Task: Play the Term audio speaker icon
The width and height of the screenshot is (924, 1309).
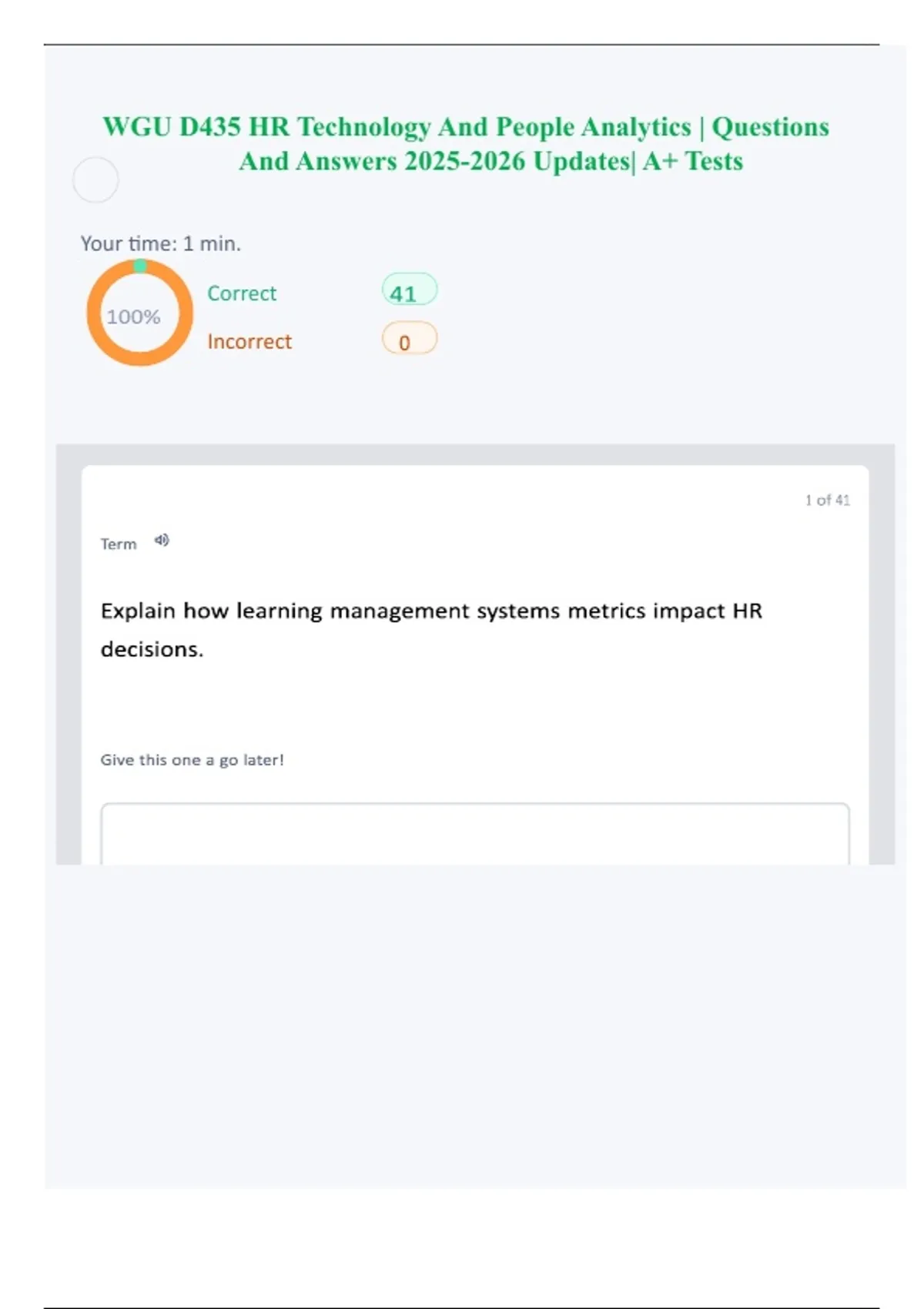Action: [161, 541]
